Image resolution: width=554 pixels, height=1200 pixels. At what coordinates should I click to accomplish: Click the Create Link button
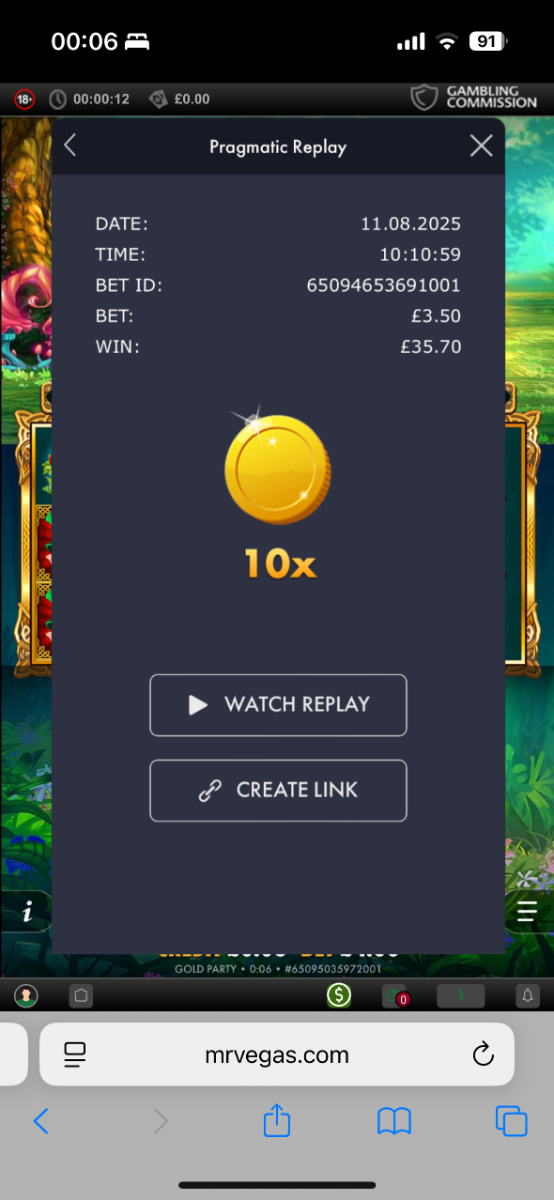[278, 790]
